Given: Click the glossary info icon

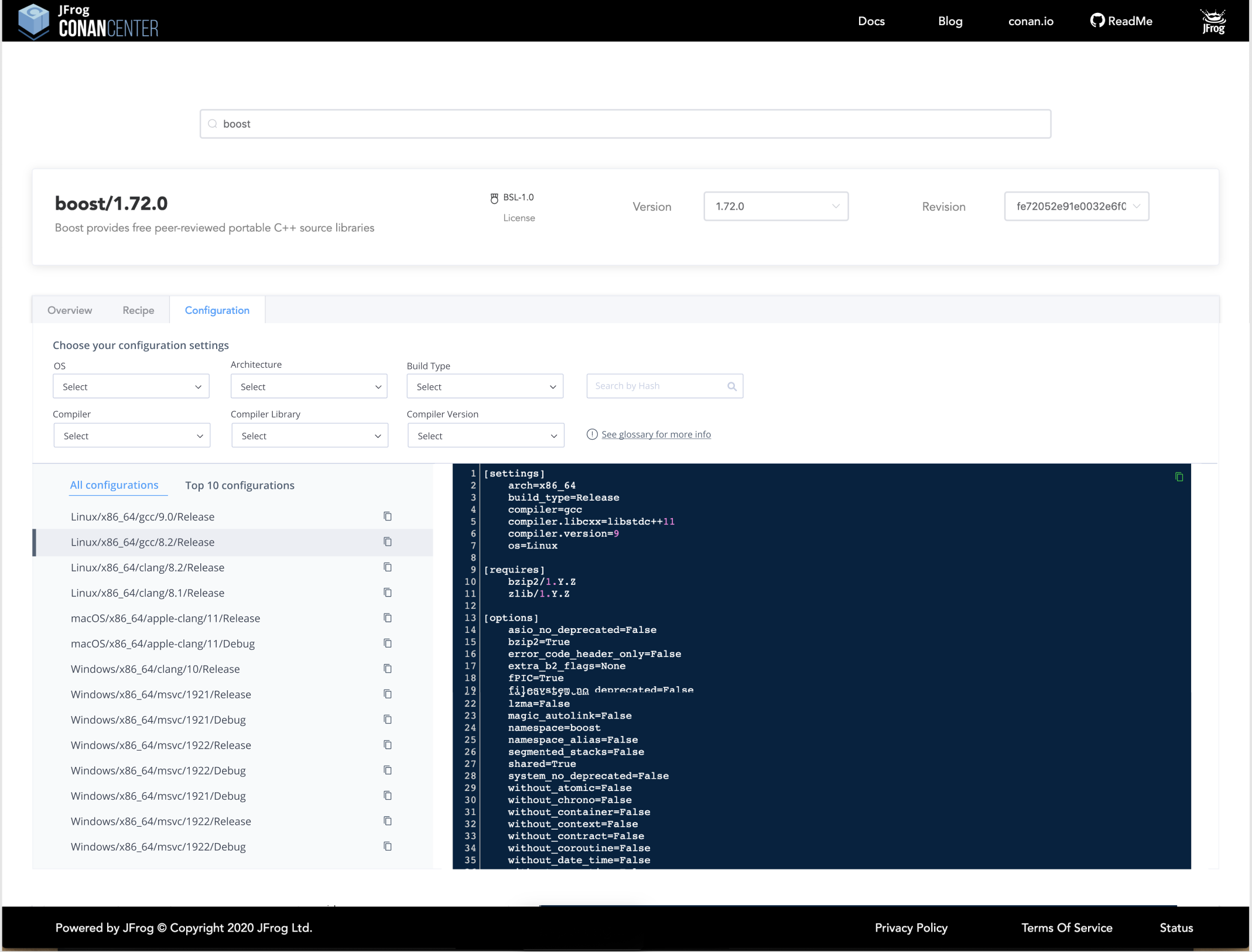Looking at the screenshot, I should [x=592, y=434].
